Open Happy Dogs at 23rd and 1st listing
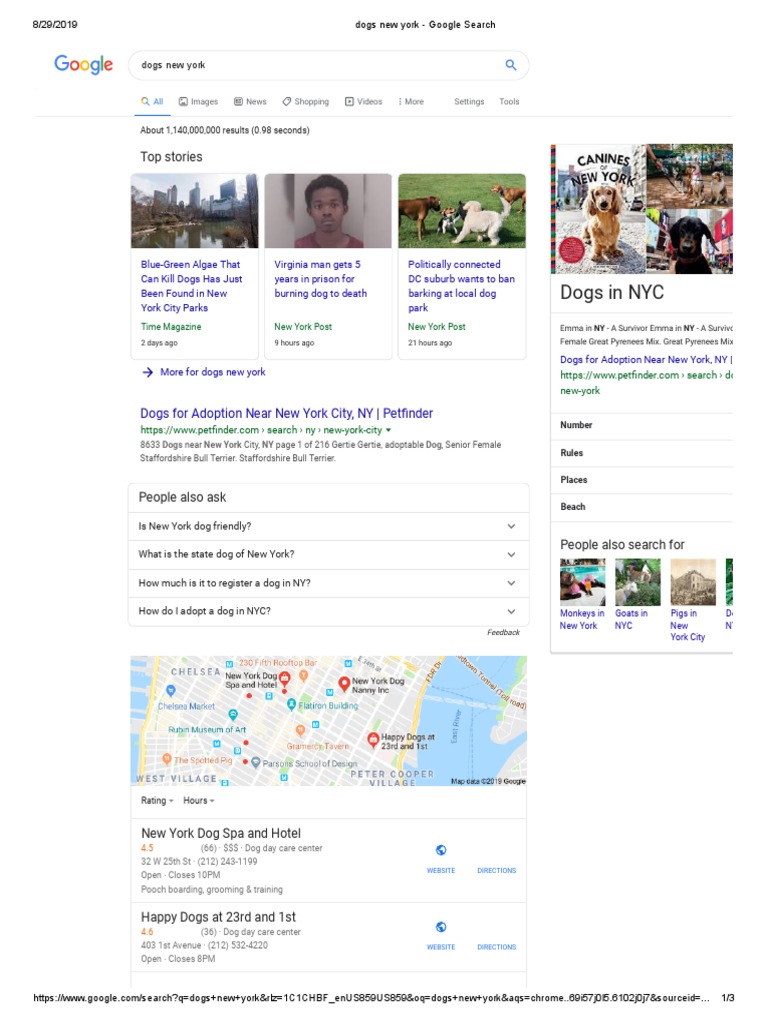The image size is (768, 1024). pyautogui.click(x=218, y=916)
